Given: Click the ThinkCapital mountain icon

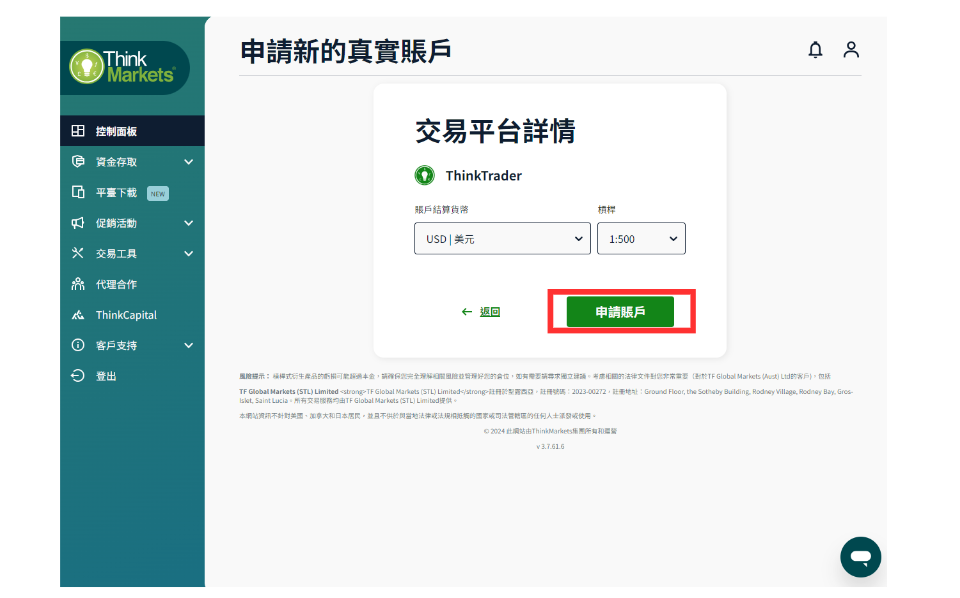Looking at the screenshot, I should click(x=78, y=315).
